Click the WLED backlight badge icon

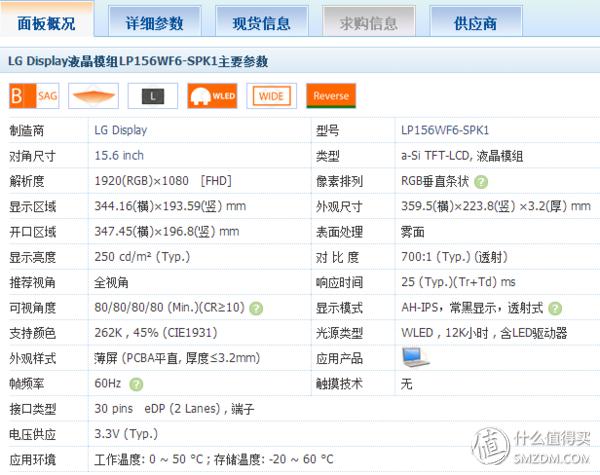pos(212,96)
